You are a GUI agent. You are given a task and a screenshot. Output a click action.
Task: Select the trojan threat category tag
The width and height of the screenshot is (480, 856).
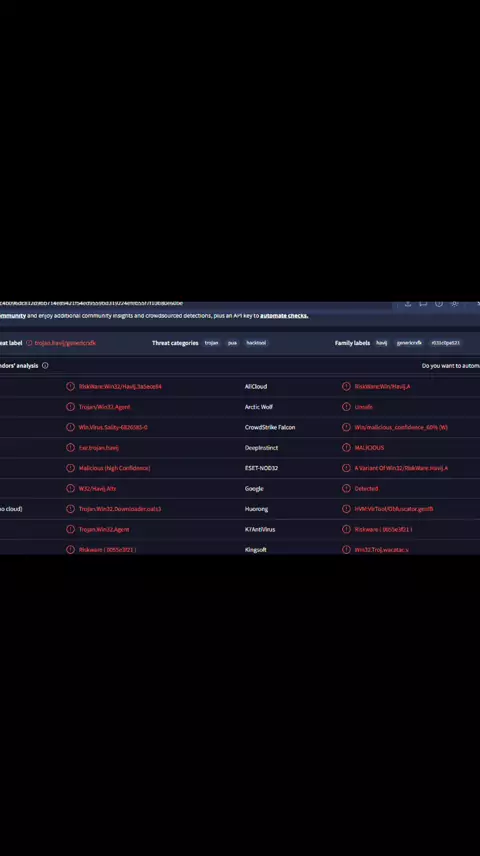[x=211, y=343]
